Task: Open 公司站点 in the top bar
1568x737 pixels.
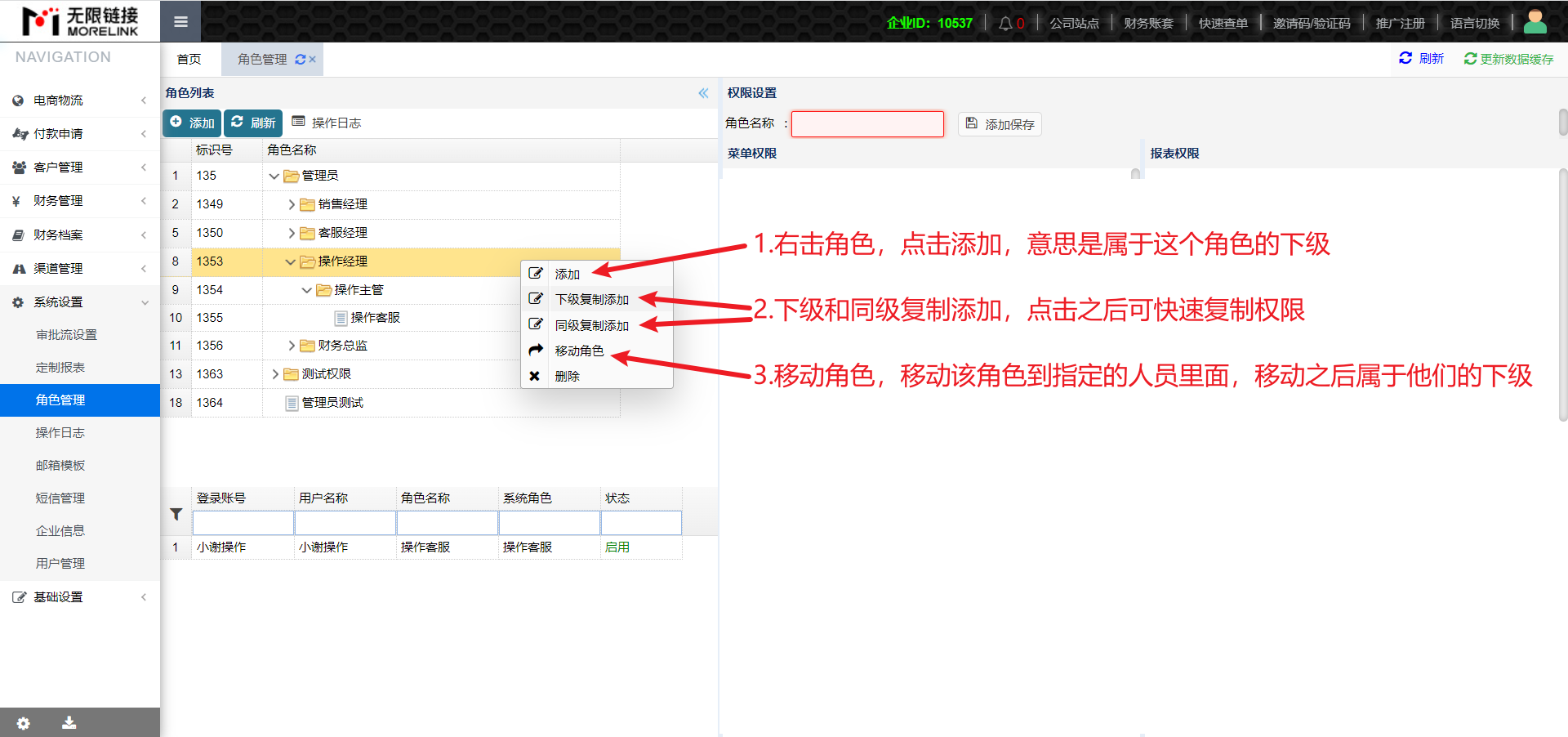Action: tap(1074, 24)
